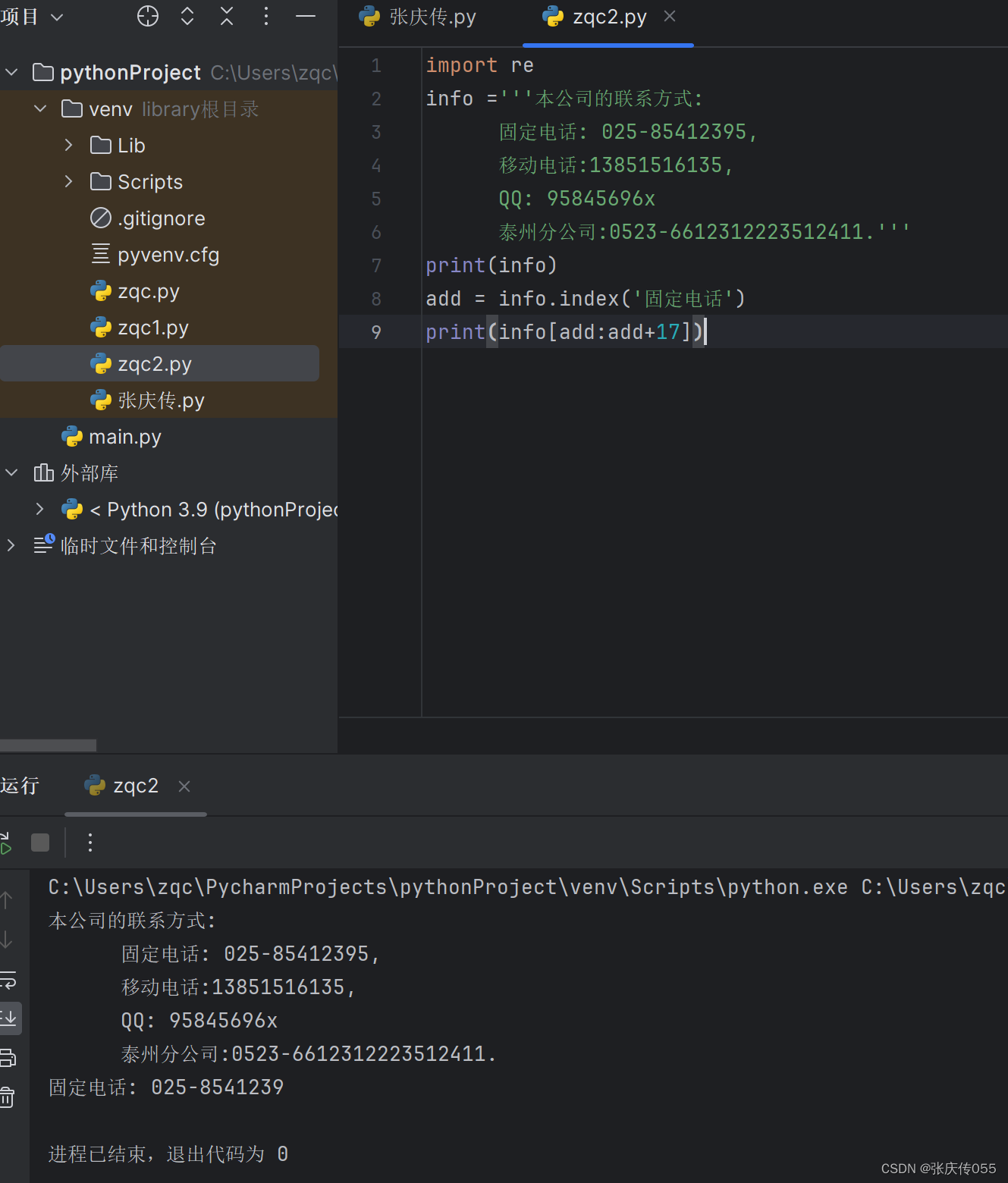Collapse the venv directory

39,108
